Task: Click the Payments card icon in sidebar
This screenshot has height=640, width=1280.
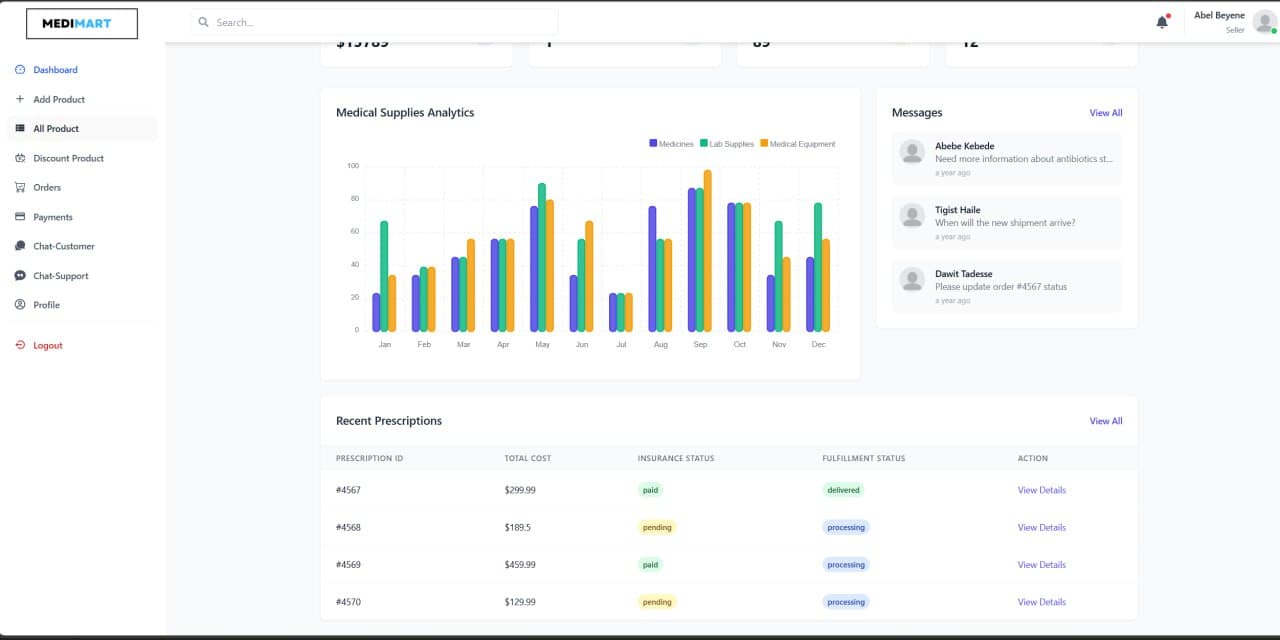Action: click(20, 217)
